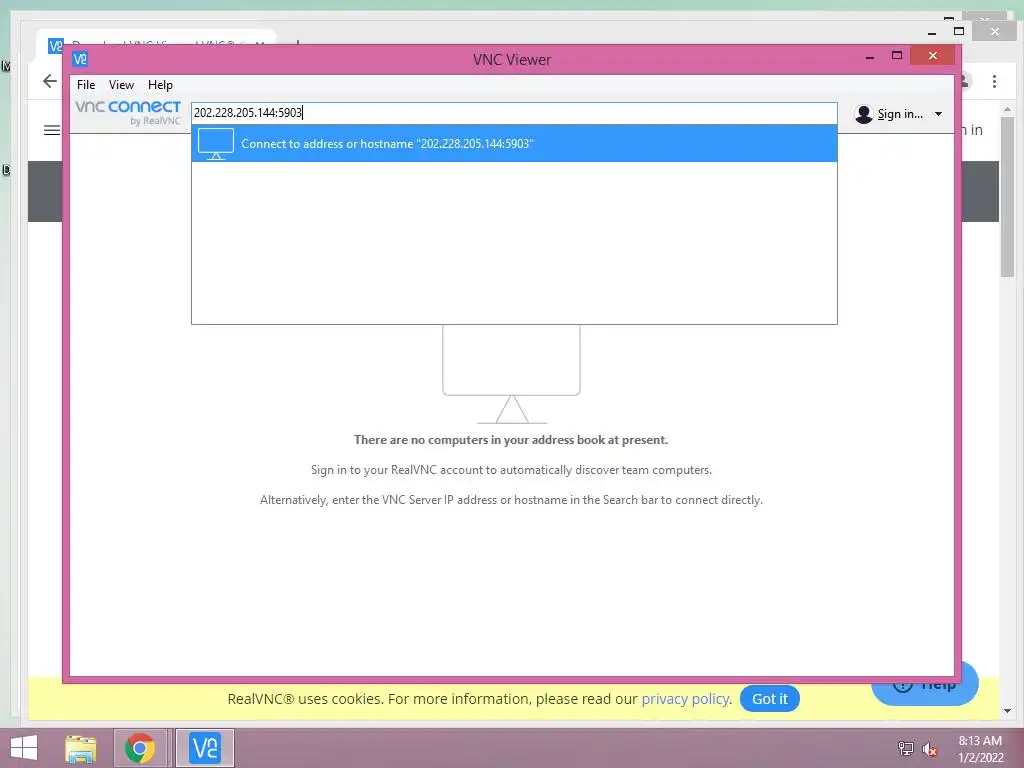The height and width of the screenshot is (768, 1024).
Task: Click the VNC Viewer title bar icon
Action: (80, 59)
